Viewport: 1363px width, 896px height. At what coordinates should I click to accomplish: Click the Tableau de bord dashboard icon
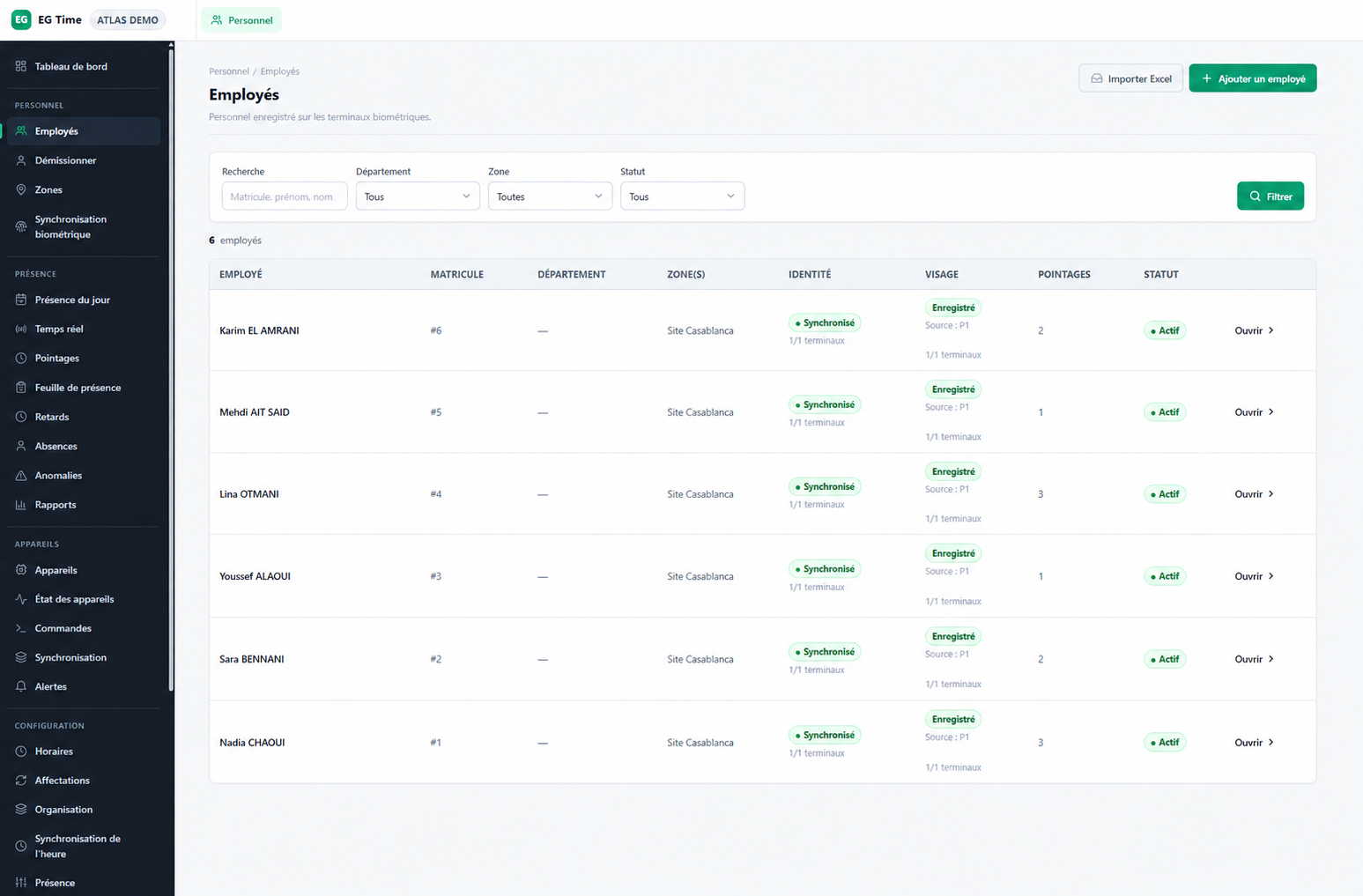[x=21, y=66]
